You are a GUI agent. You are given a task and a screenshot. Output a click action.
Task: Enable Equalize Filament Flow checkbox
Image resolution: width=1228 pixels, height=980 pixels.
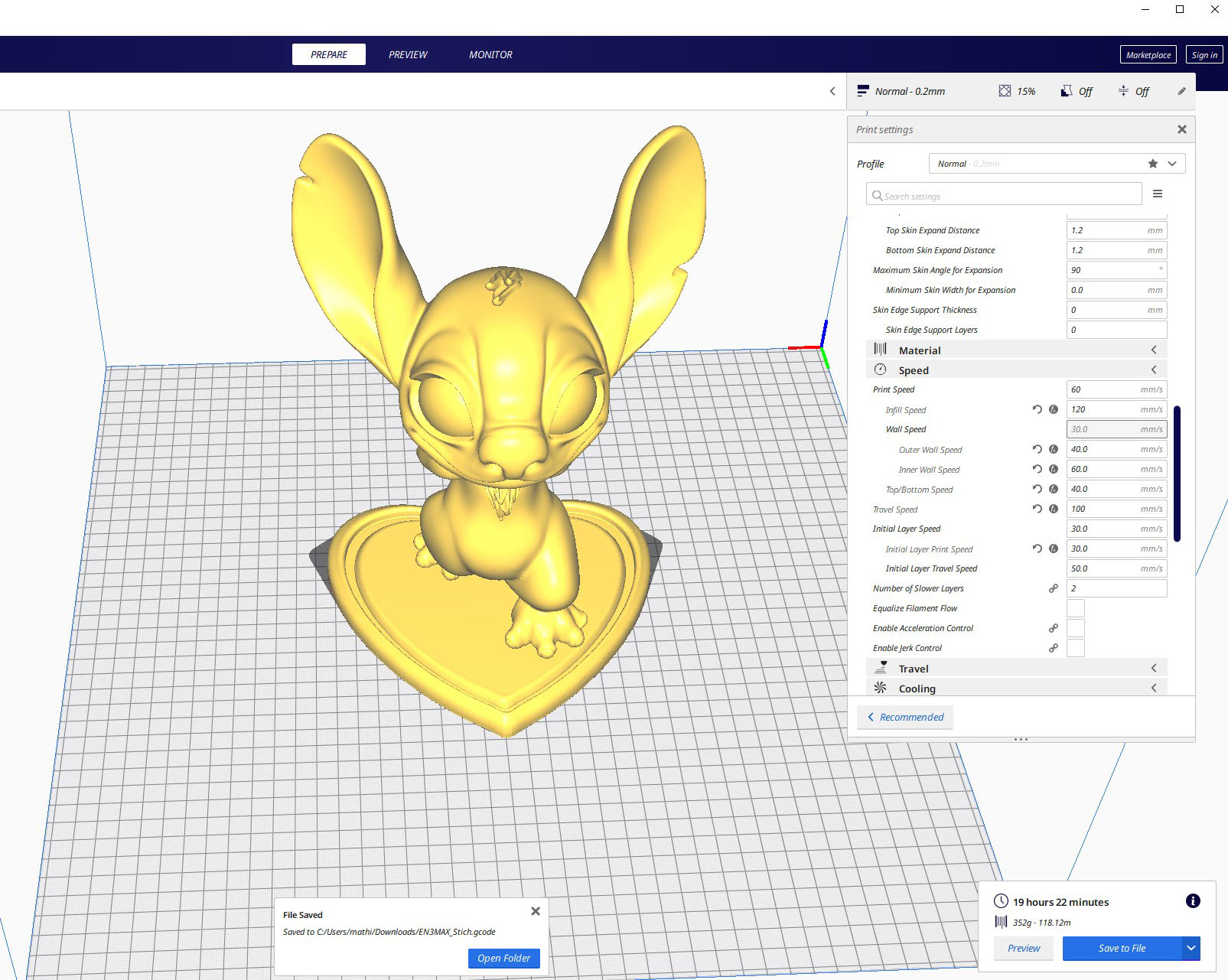click(x=1076, y=608)
